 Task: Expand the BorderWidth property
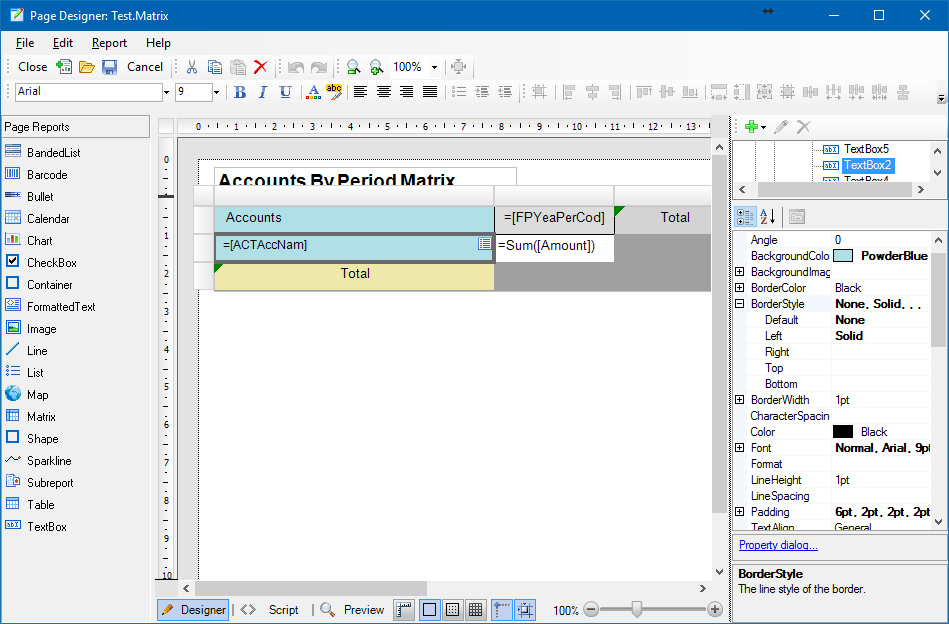click(x=740, y=399)
